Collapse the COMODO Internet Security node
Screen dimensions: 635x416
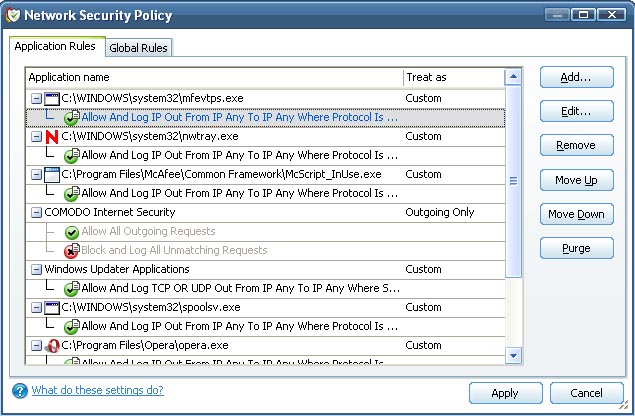click(36, 213)
